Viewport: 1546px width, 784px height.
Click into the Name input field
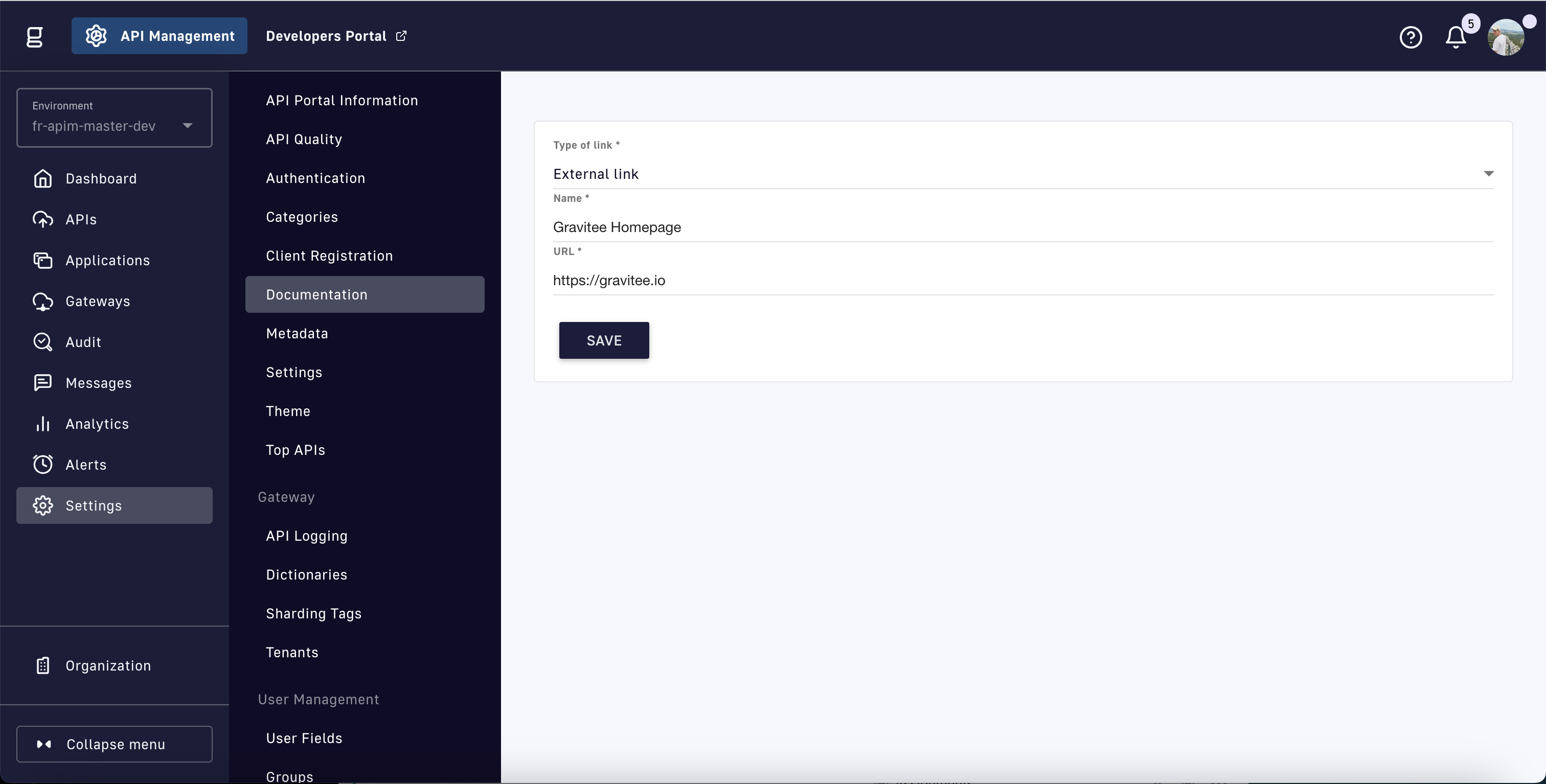(x=1022, y=227)
